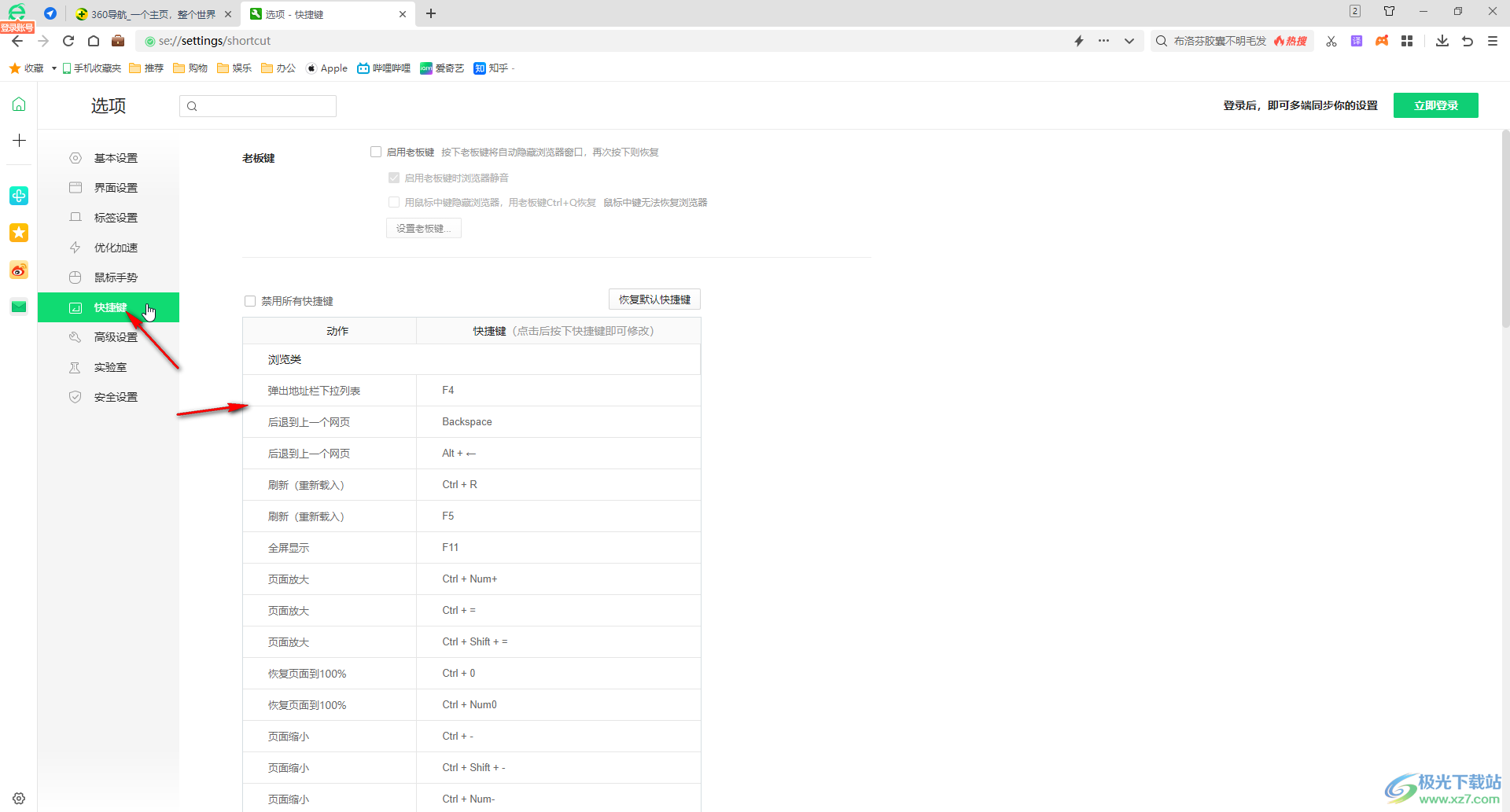Screen dimensions: 1510x812
Task: Click the tab count indicator icon
Action: tap(1355, 11)
